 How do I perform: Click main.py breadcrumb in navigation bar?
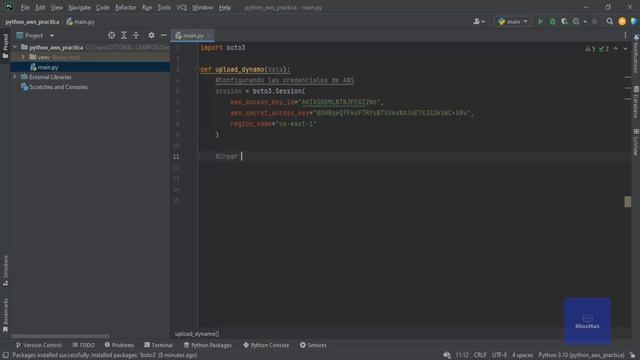[x=81, y=22]
